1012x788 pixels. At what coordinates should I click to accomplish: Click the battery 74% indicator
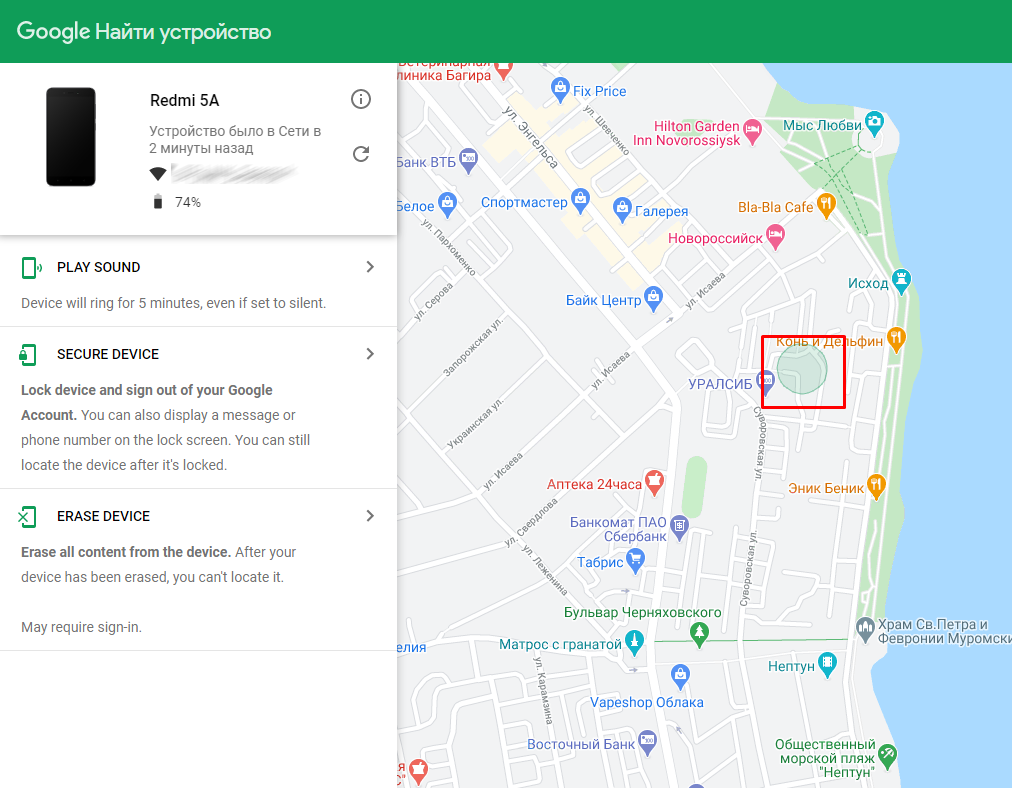click(x=177, y=202)
